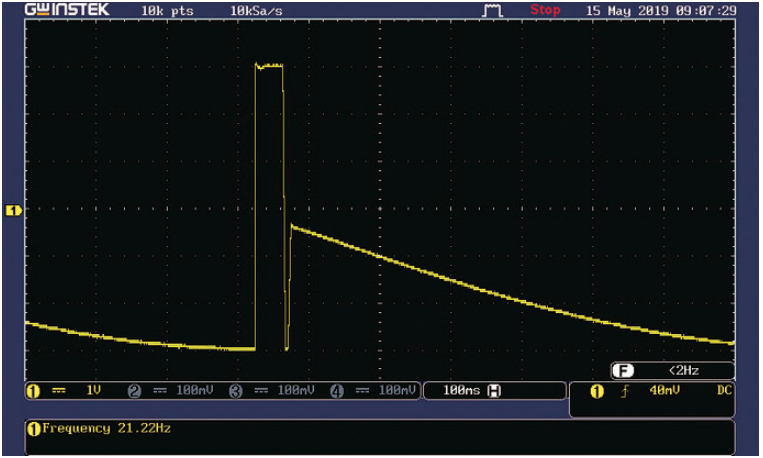Click the date 15 May 2019
The image size is (763, 458).
[x=627, y=10]
